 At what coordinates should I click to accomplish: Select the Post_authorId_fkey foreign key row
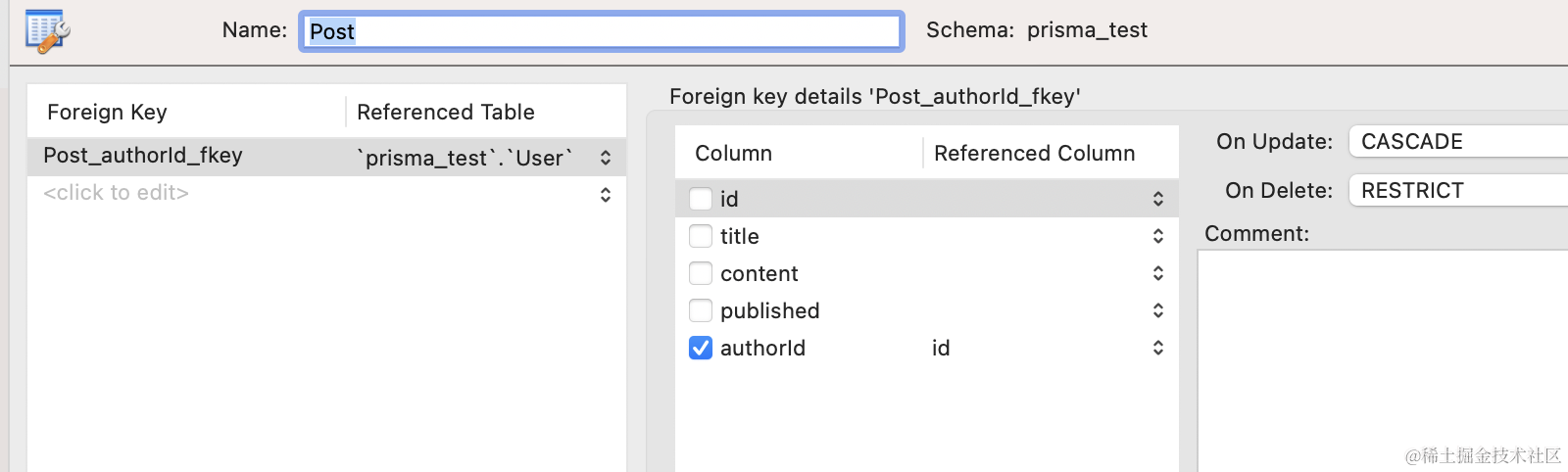[143, 156]
